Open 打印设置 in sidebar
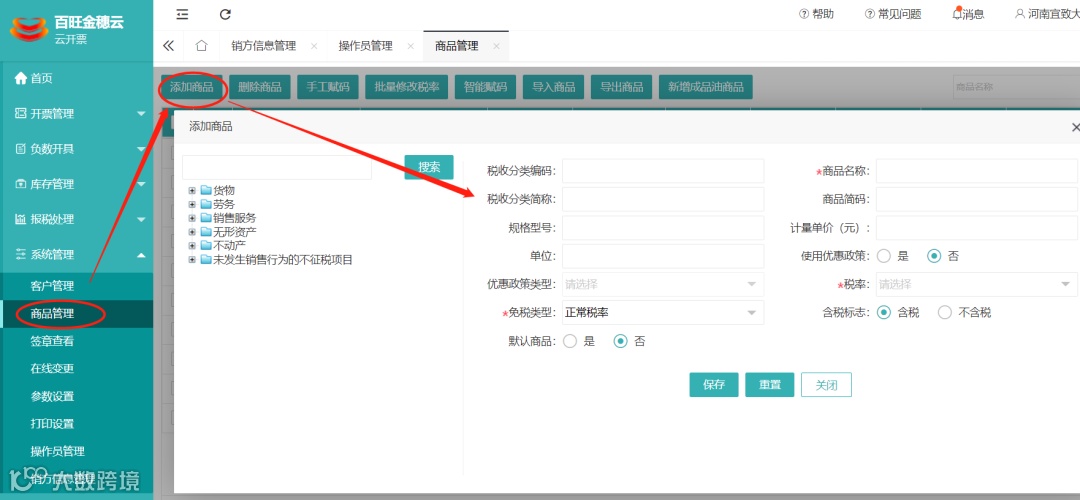The image size is (1080, 500). point(76,424)
